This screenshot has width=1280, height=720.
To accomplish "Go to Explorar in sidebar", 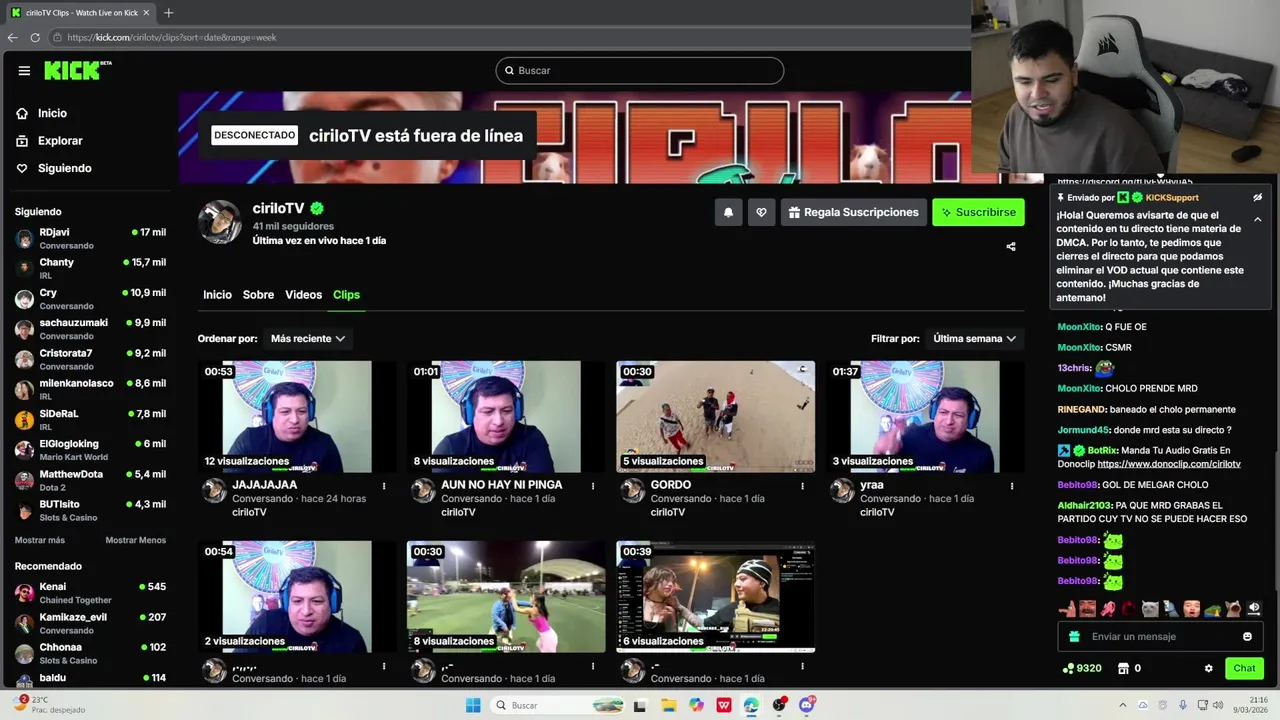I will pos(60,141).
